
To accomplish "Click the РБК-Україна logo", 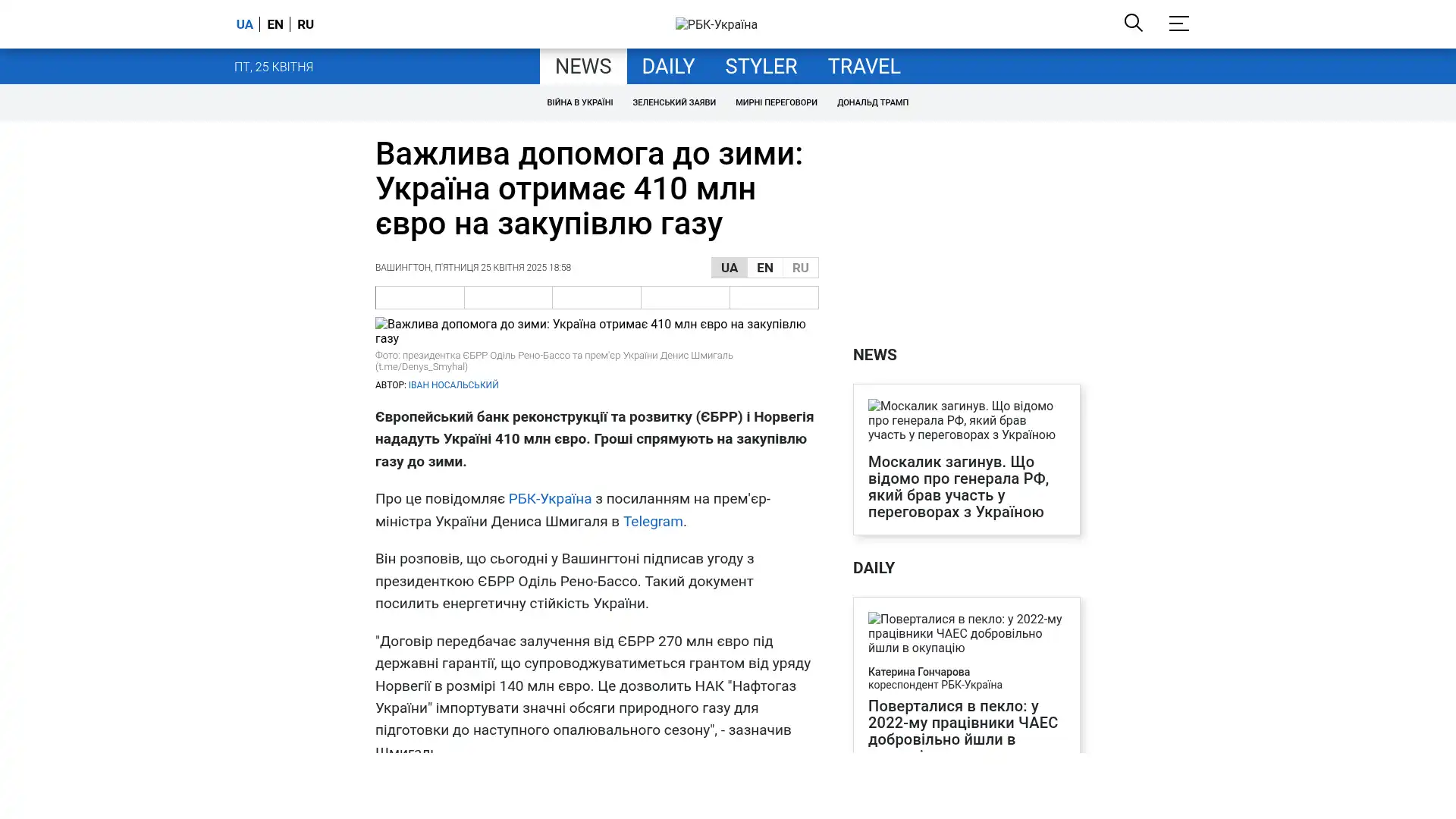I will click(x=716, y=24).
